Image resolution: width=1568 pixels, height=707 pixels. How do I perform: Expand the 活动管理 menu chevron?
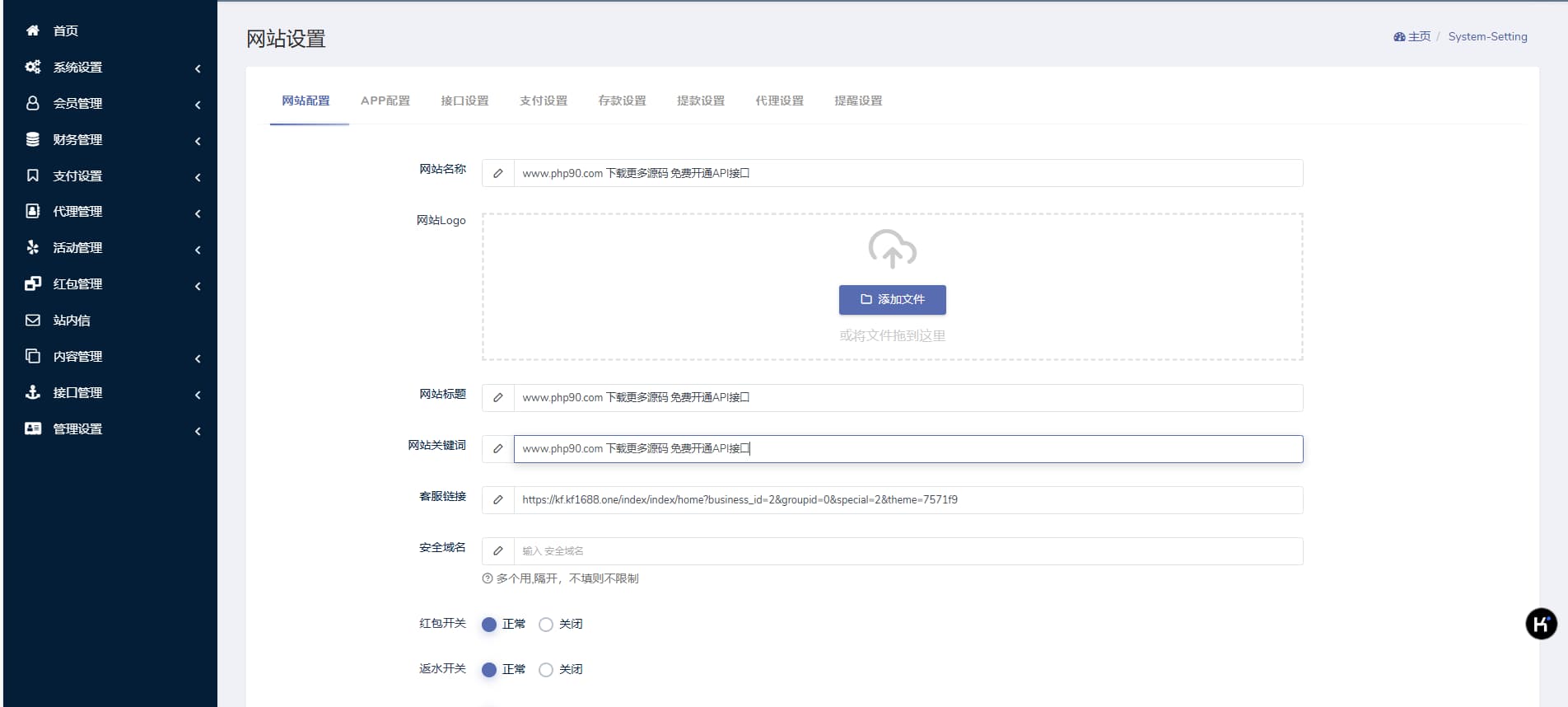(198, 250)
